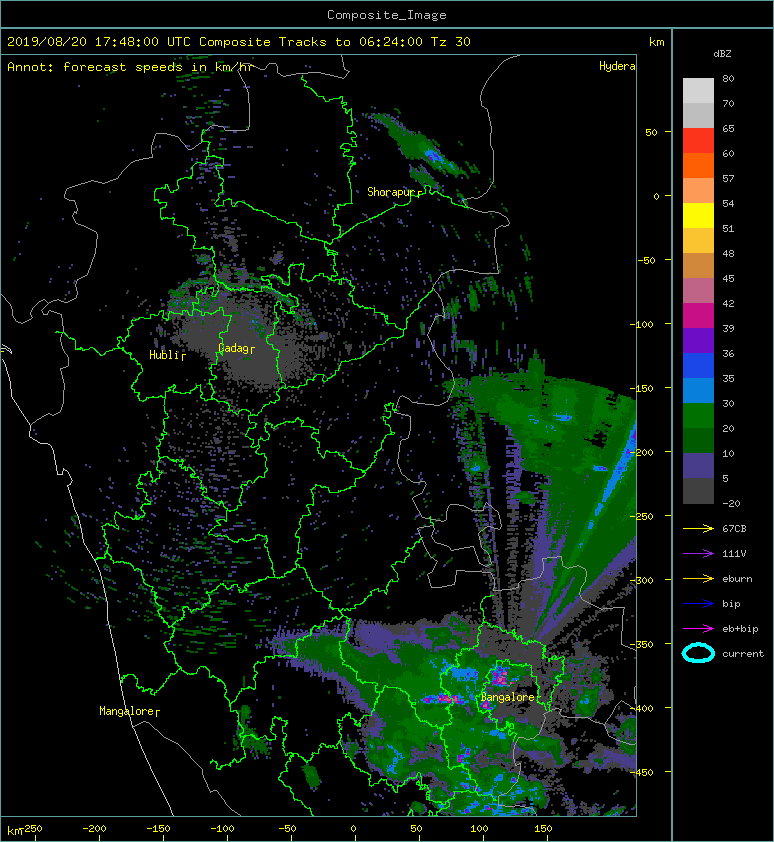Click the 111V legend label

point(734,554)
